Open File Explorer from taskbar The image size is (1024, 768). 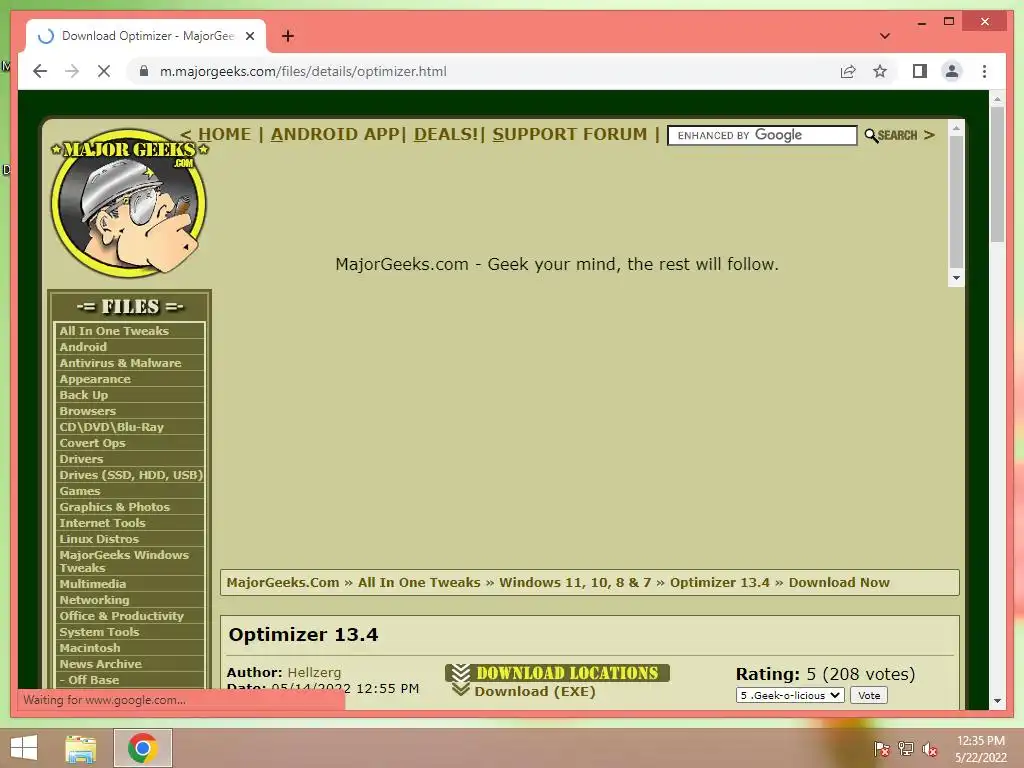pos(81,748)
